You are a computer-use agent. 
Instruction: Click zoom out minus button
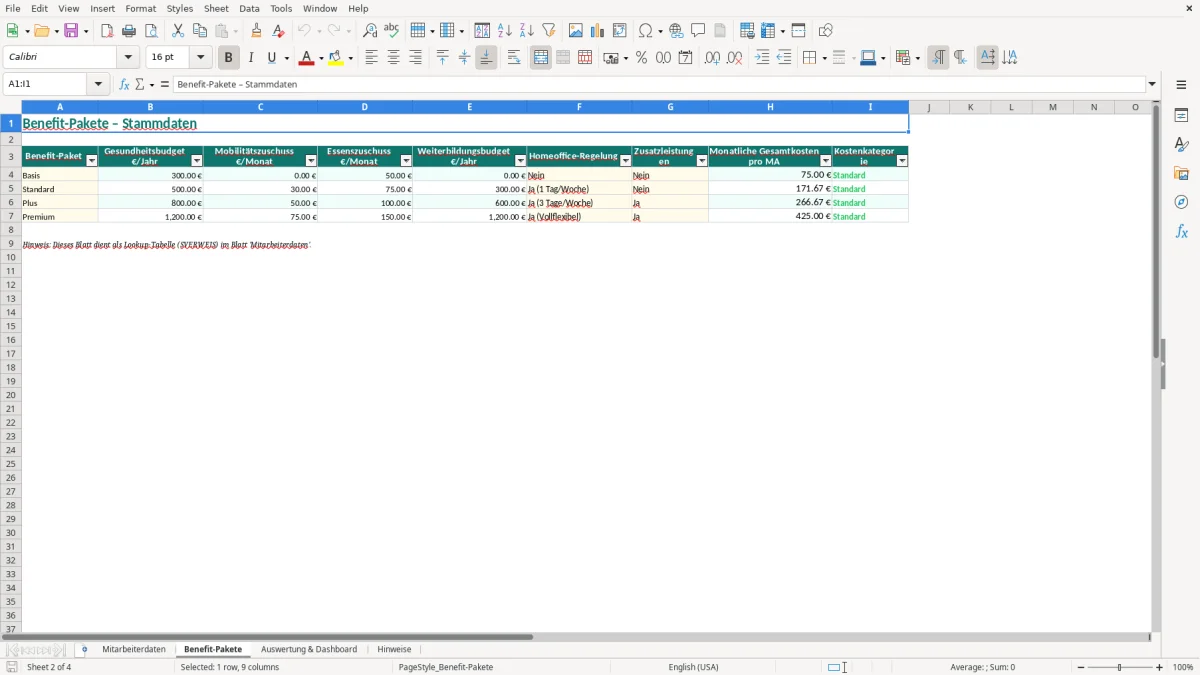[1081, 667]
